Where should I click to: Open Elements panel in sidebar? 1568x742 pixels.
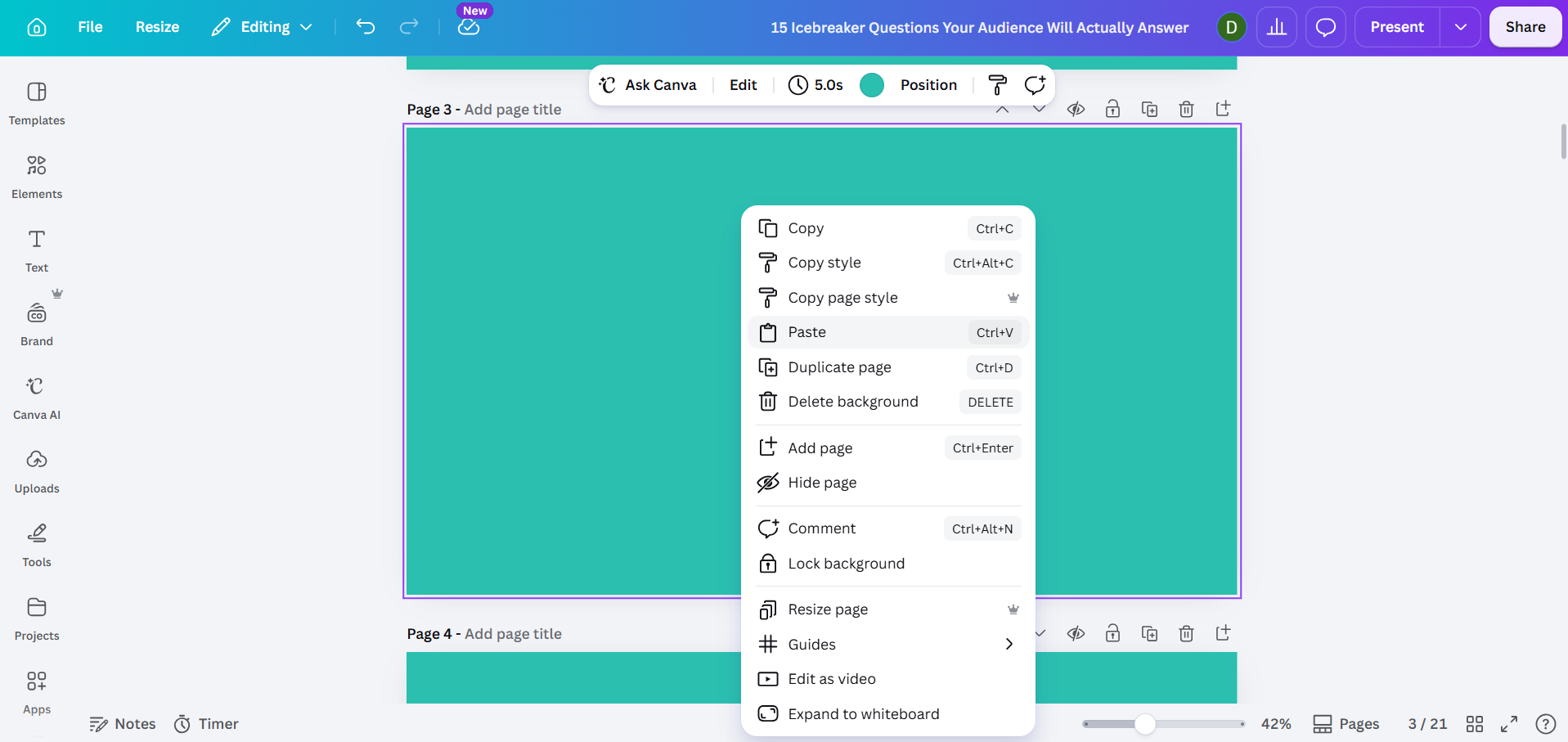pyautogui.click(x=37, y=178)
